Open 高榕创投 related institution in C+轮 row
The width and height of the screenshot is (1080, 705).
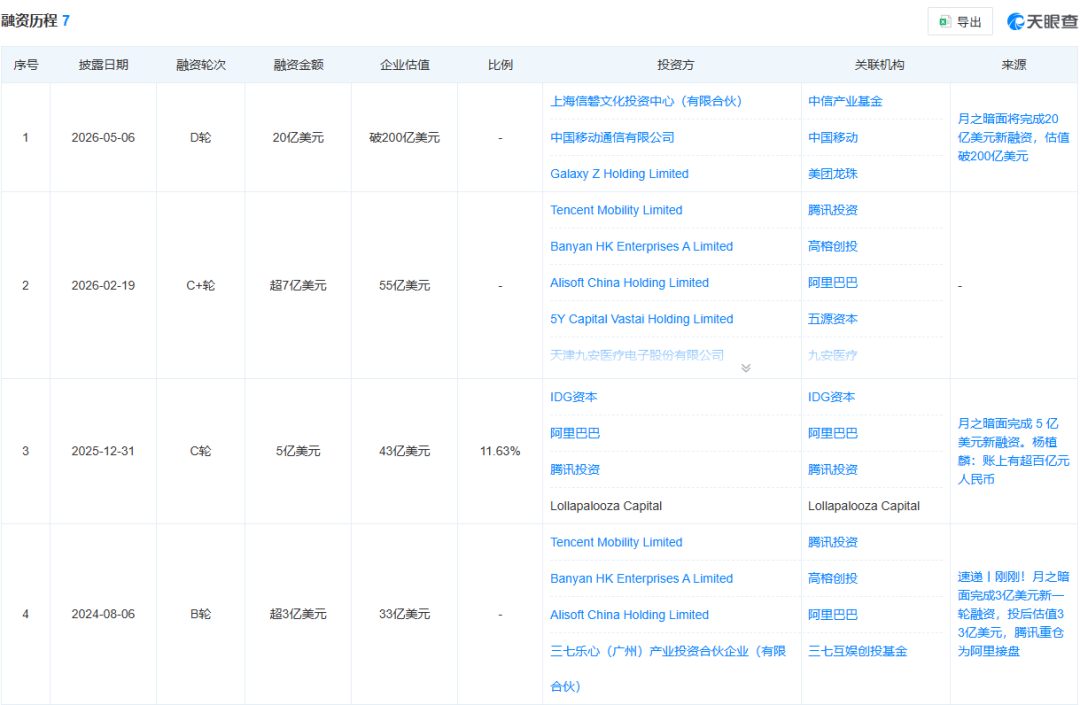click(x=832, y=246)
